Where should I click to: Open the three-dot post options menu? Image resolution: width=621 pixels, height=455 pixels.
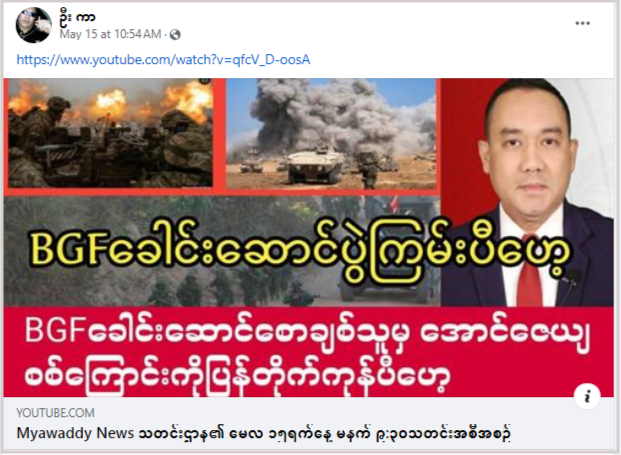tap(582, 23)
